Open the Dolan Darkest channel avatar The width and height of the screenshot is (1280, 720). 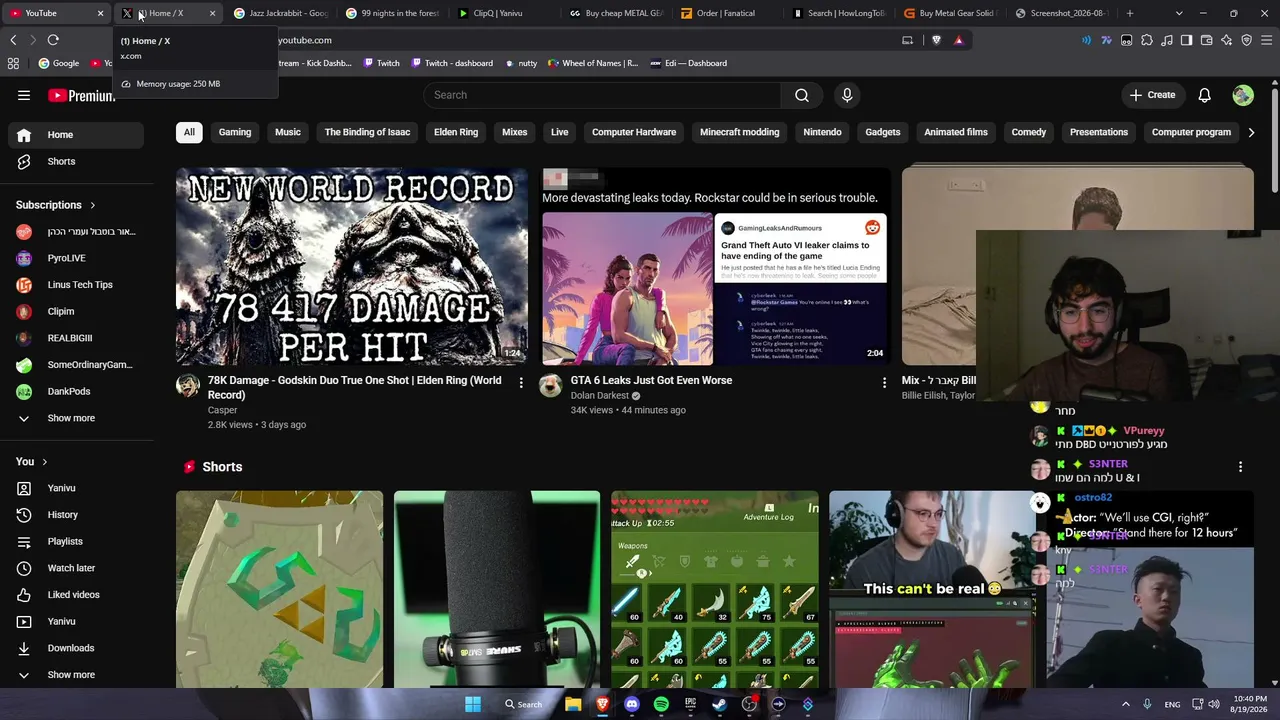pyautogui.click(x=550, y=386)
